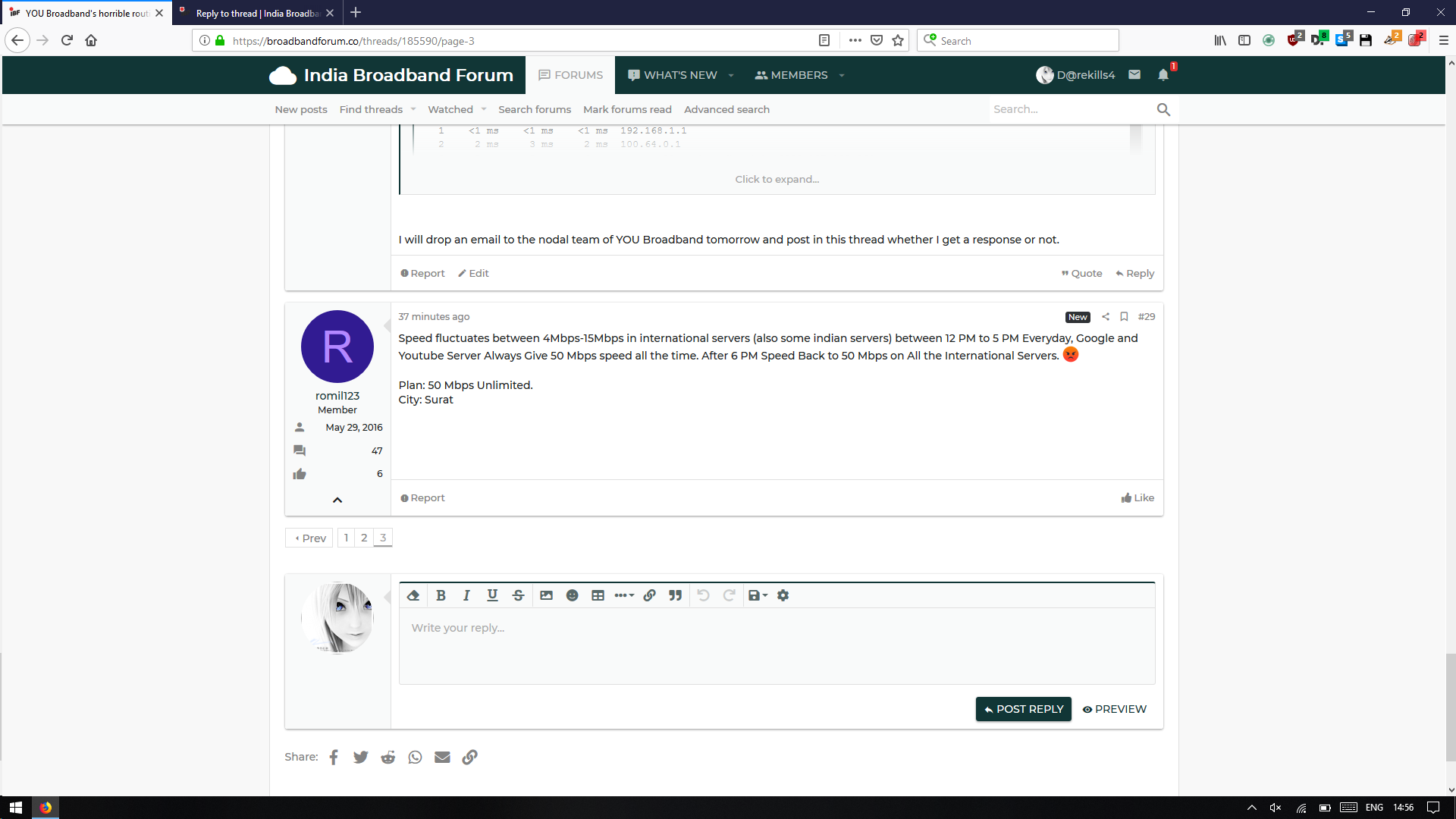Collapse romil123's user info chevron
Image resolution: width=1456 pixels, height=819 pixels.
(x=337, y=500)
